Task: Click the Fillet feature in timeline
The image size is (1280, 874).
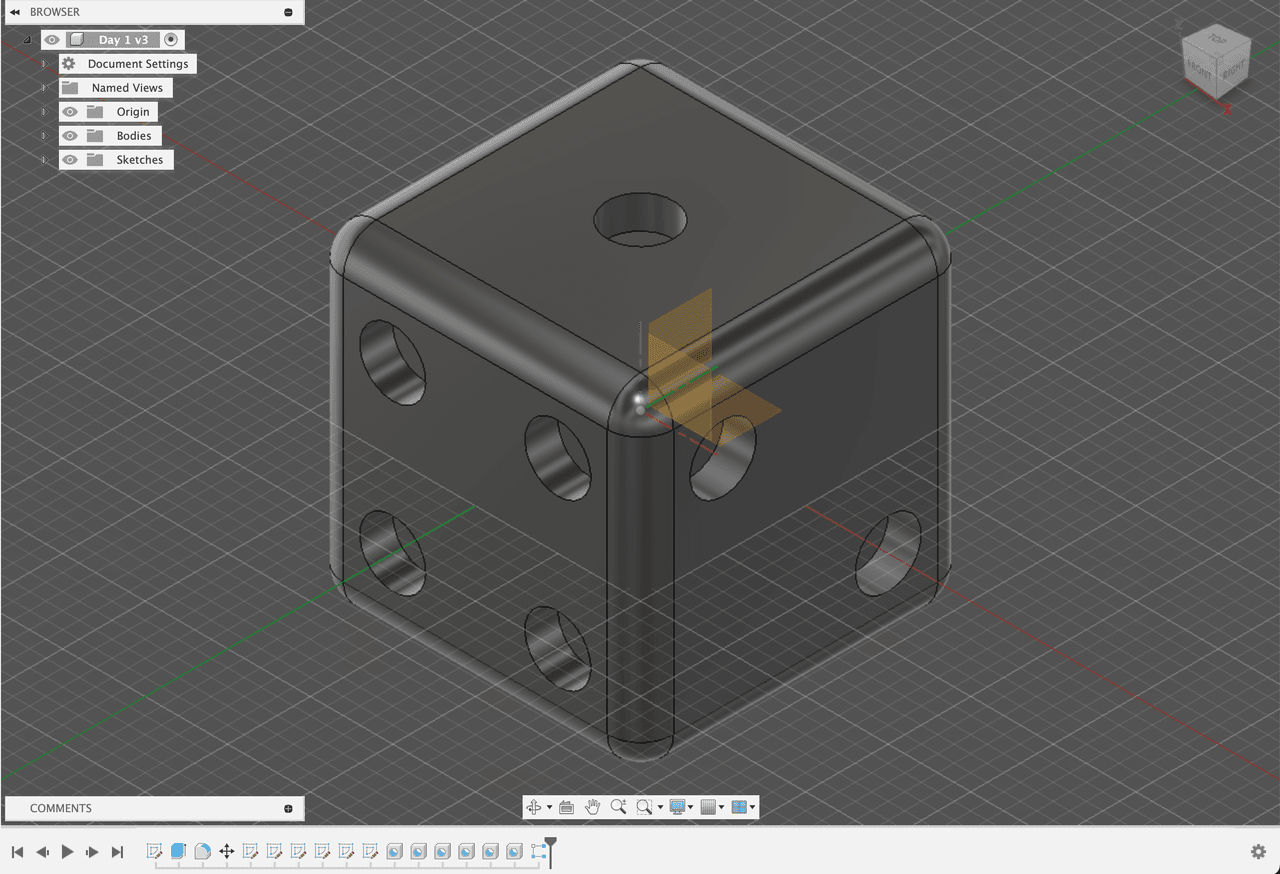Action: pyautogui.click(x=202, y=851)
